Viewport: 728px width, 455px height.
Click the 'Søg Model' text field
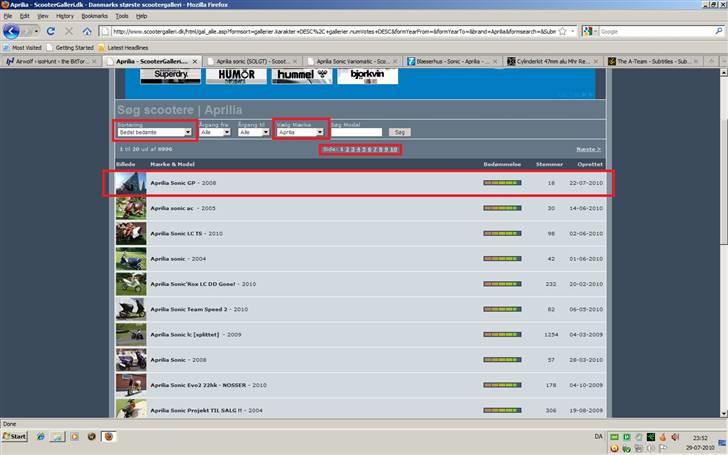[356, 132]
